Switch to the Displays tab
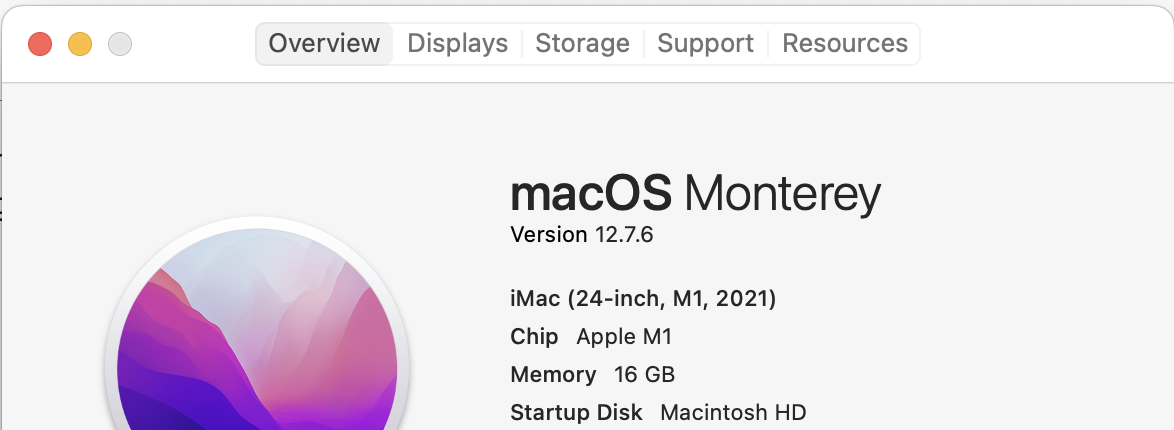Viewport: 1174px width, 430px height. point(457,44)
